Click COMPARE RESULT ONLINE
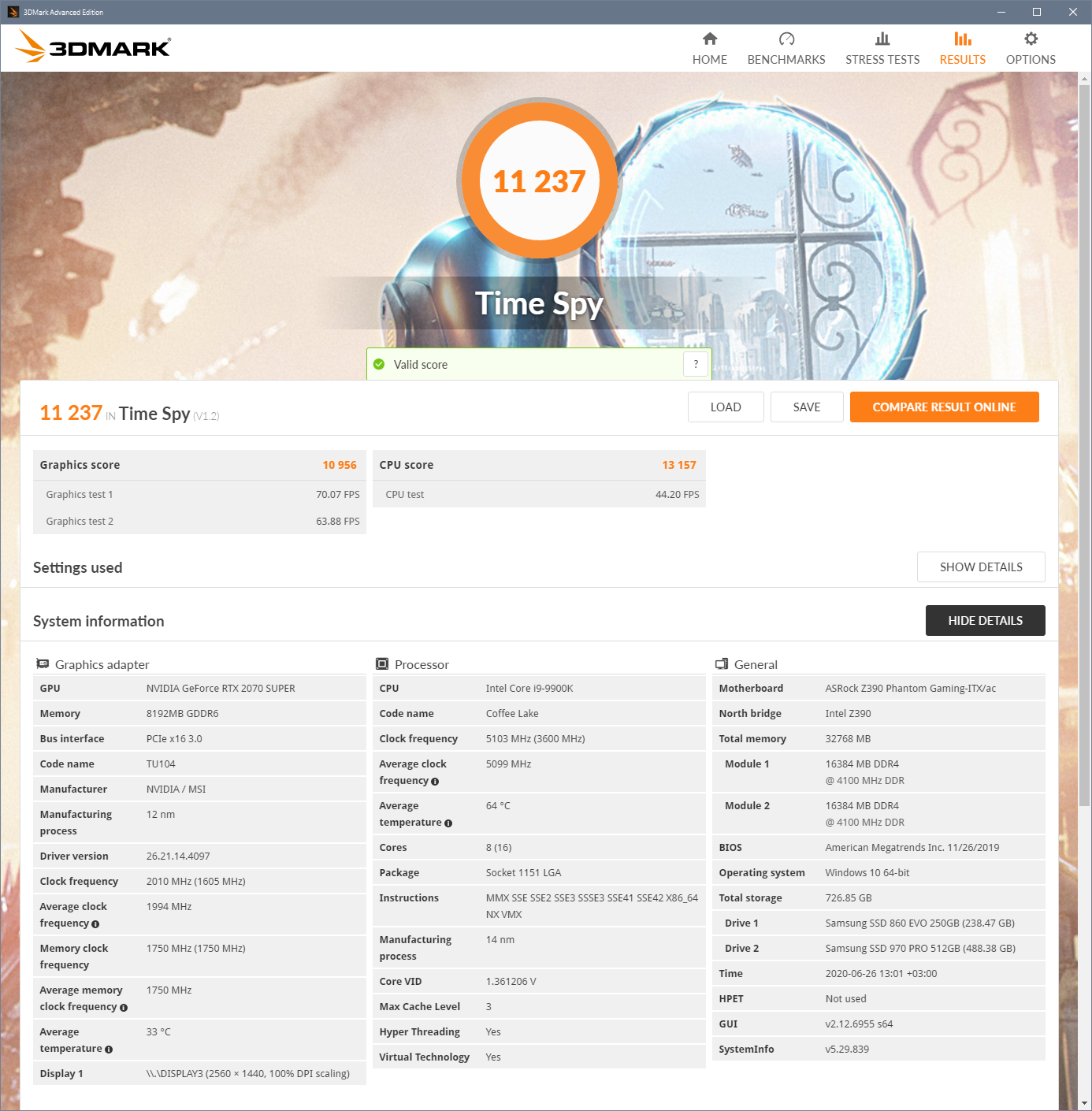This screenshot has height=1111, width=1092. coord(945,407)
